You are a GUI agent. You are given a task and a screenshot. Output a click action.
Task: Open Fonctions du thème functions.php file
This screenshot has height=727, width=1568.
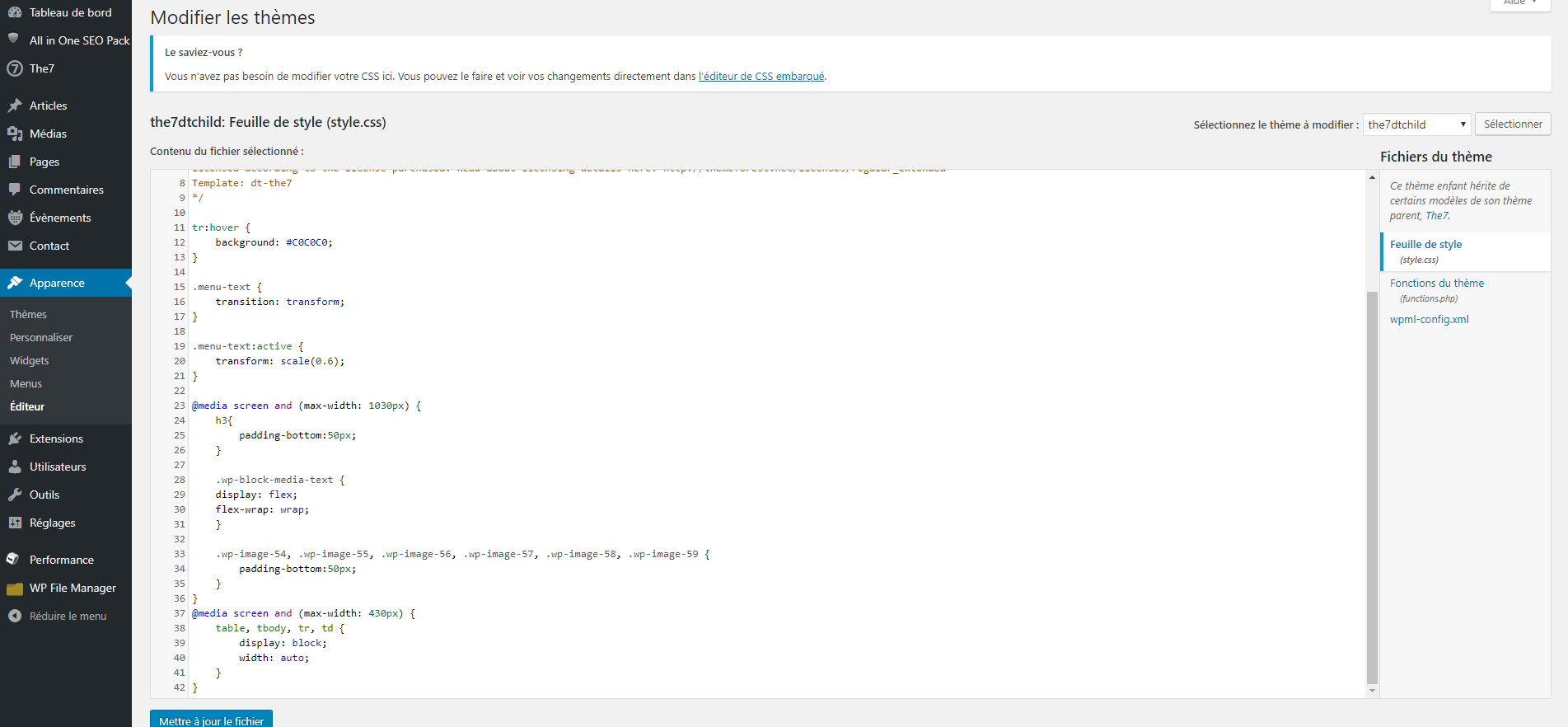1436,283
